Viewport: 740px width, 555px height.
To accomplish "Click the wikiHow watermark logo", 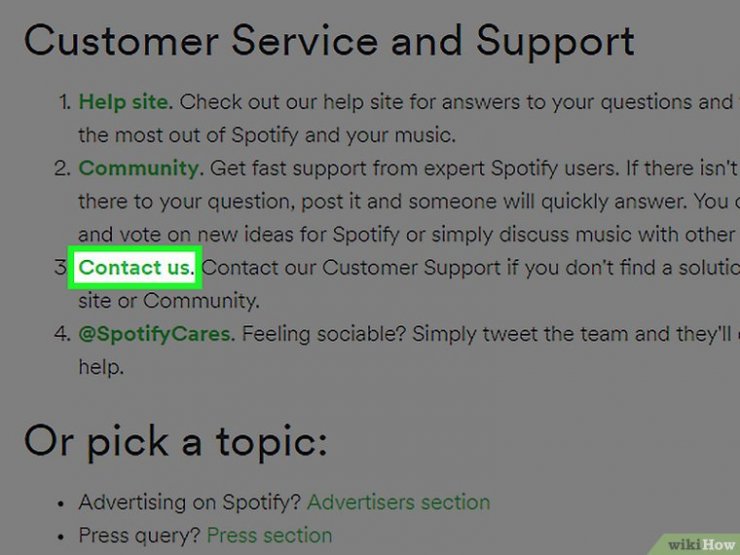I will (x=701, y=545).
